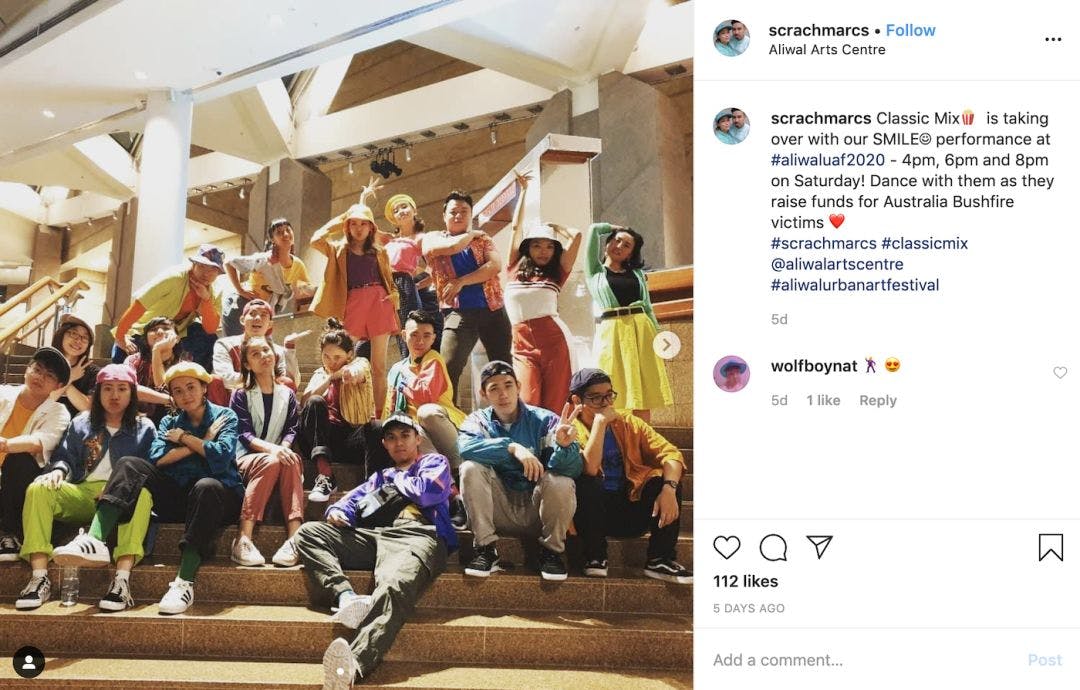
Task: Open the #classicmix hashtag
Action: (924, 243)
